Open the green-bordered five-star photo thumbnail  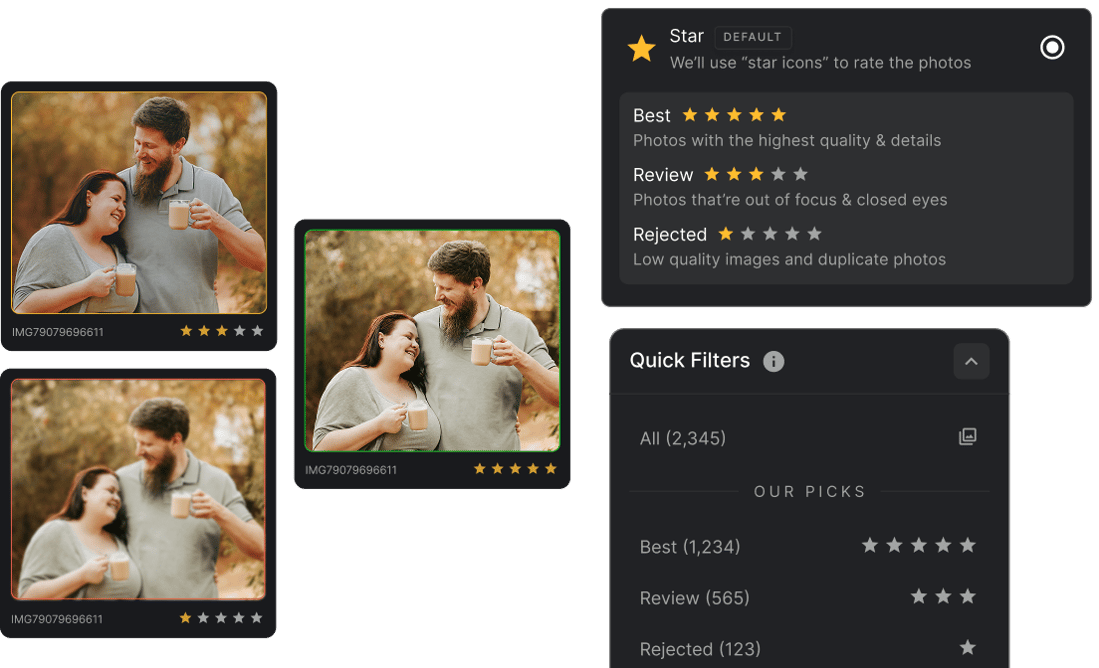point(432,341)
